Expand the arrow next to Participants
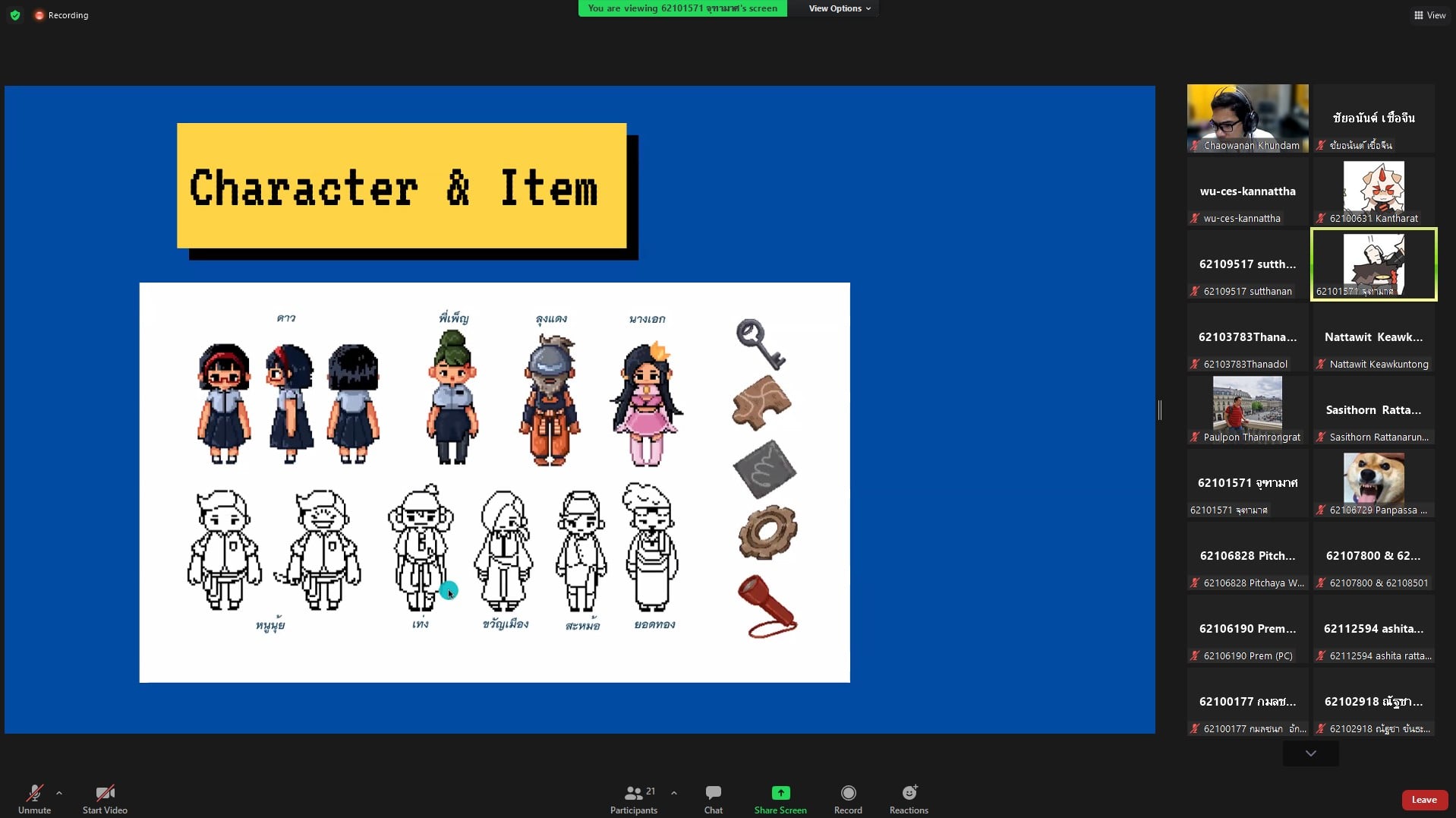The image size is (1456, 818). [x=673, y=793]
